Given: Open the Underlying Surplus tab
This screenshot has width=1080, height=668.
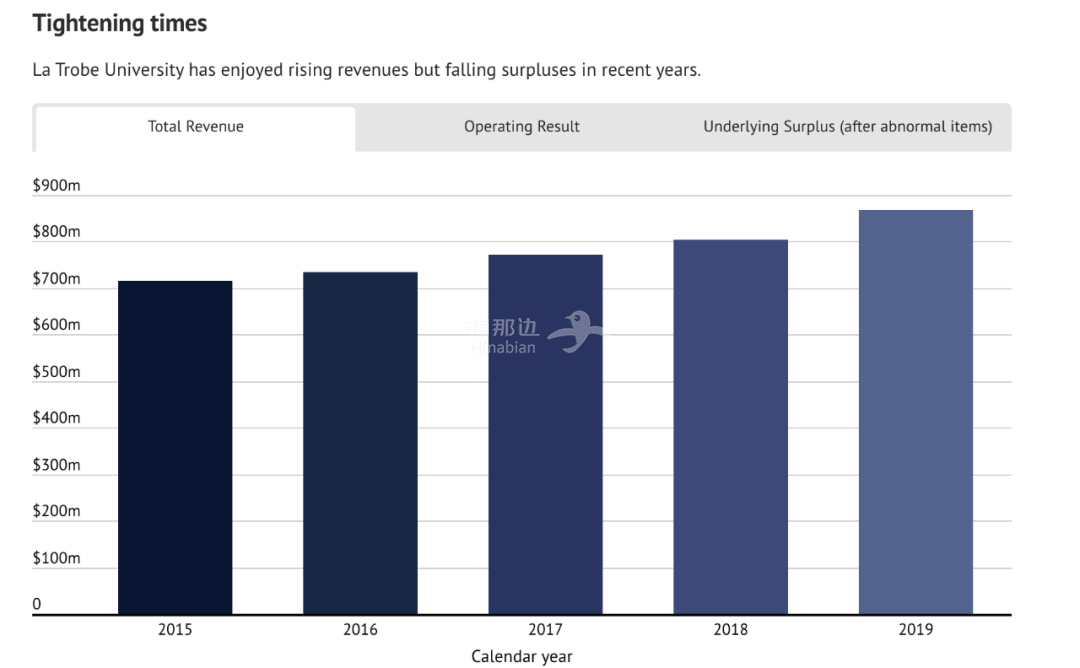Looking at the screenshot, I should point(847,127).
